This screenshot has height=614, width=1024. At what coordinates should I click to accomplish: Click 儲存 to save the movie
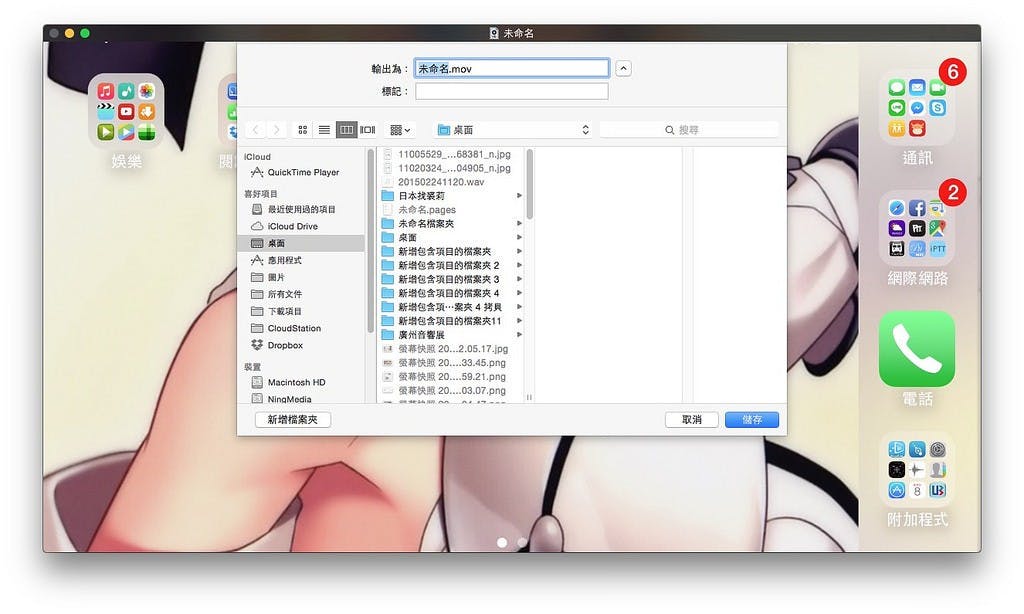point(752,419)
